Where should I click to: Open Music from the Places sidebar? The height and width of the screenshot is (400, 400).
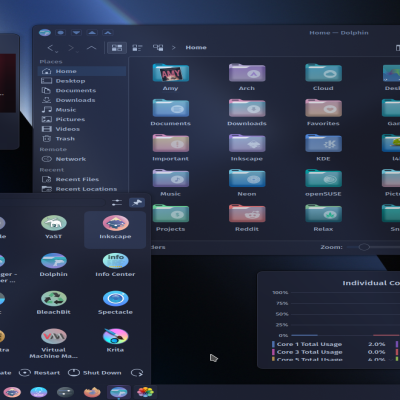pos(82,110)
